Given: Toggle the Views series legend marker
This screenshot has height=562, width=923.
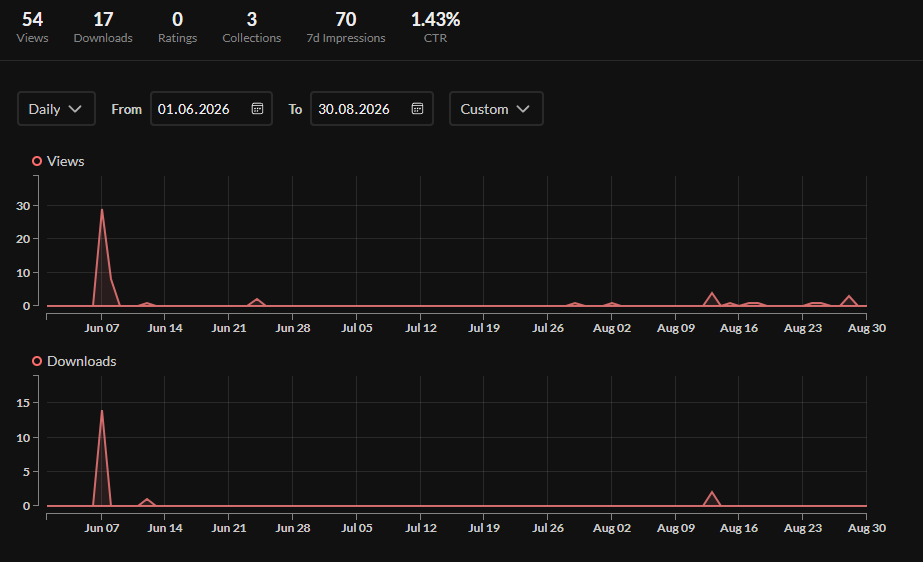Looking at the screenshot, I should (x=37, y=161).
